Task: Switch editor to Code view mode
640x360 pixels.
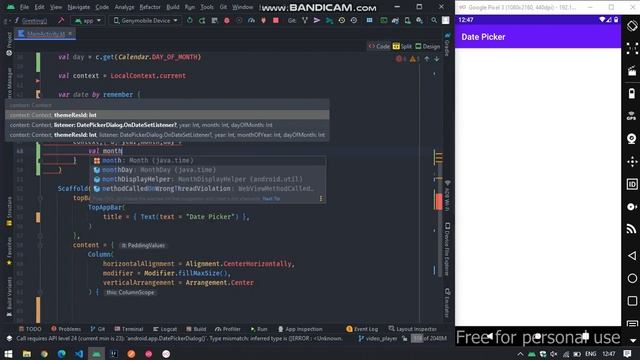Action: coord(379,46)
